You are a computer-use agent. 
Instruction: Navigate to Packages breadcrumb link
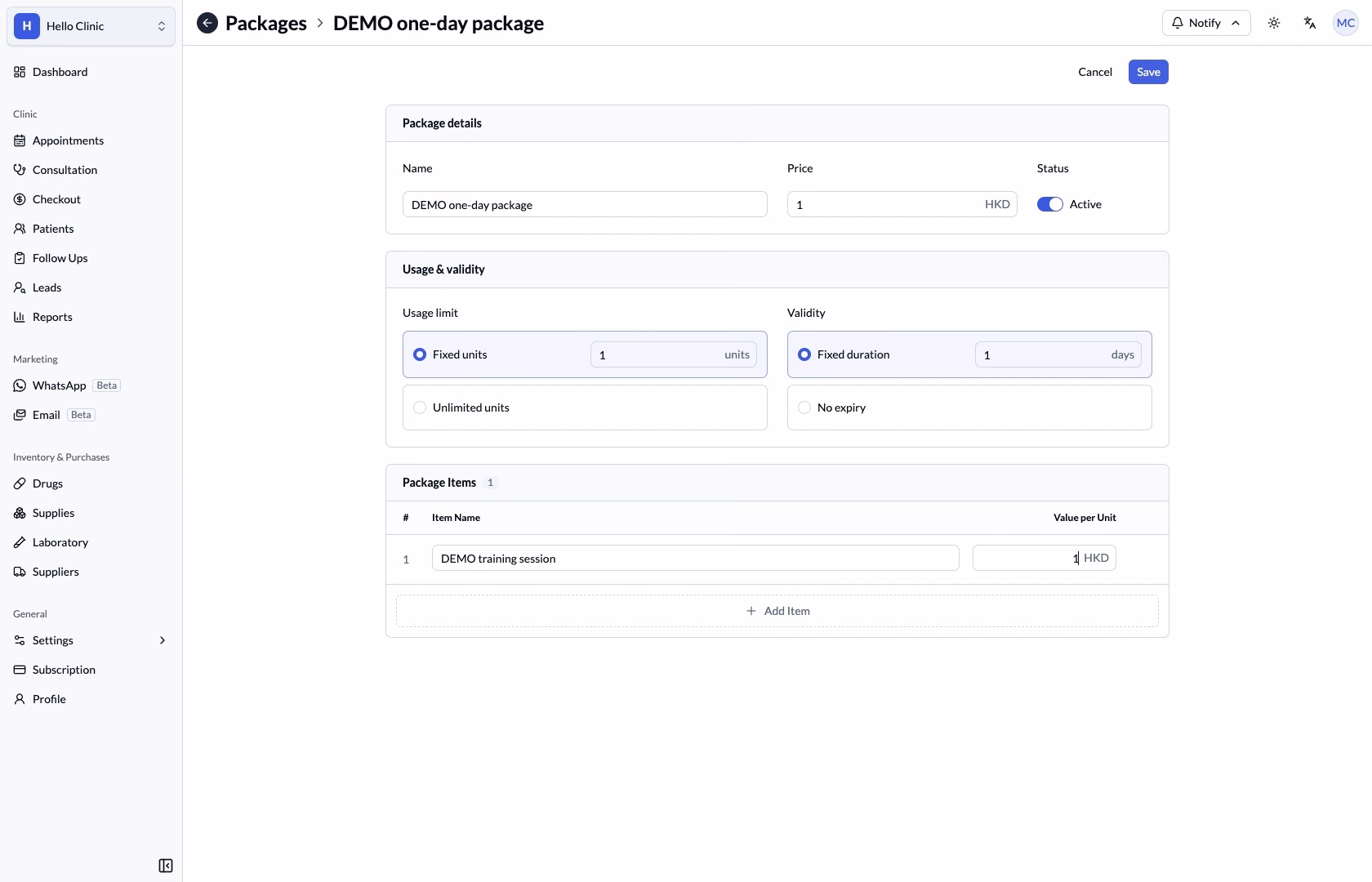point(266,24)
